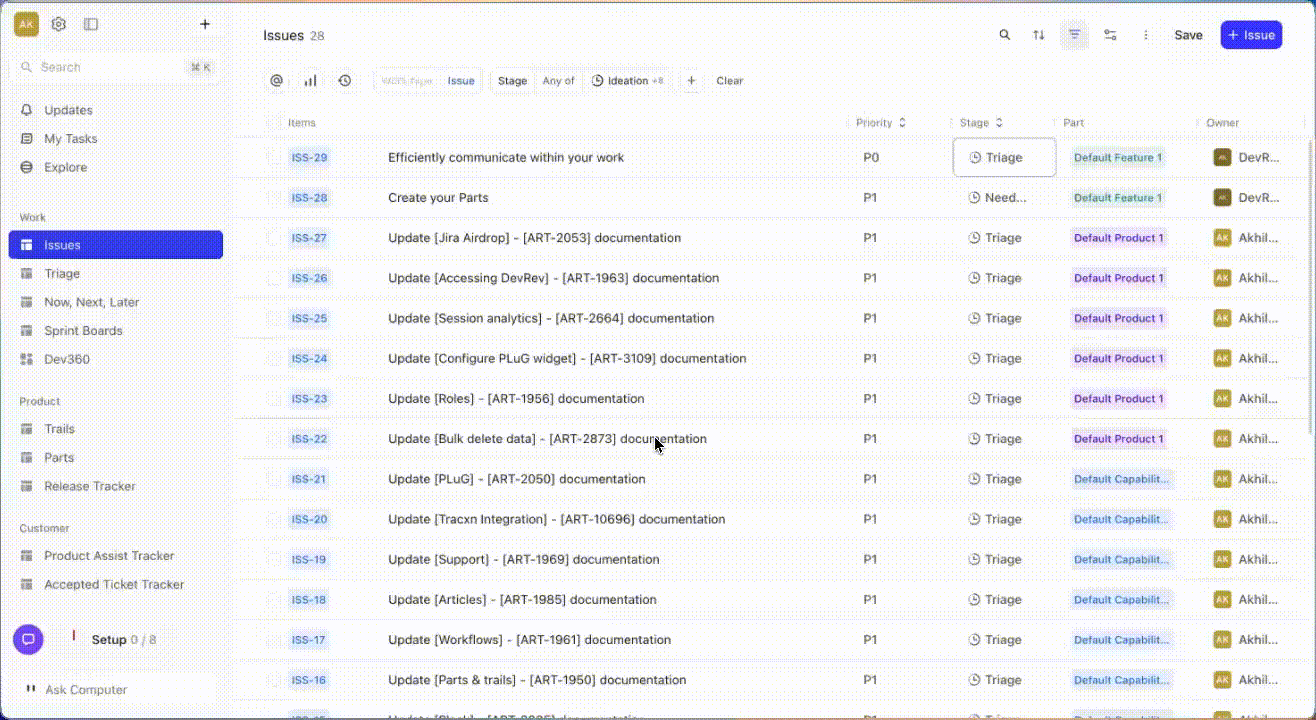The height and width of the screenshot is (720, 1316).
Task: Open the settings gear in the sidebar
Action: (59, 24)
